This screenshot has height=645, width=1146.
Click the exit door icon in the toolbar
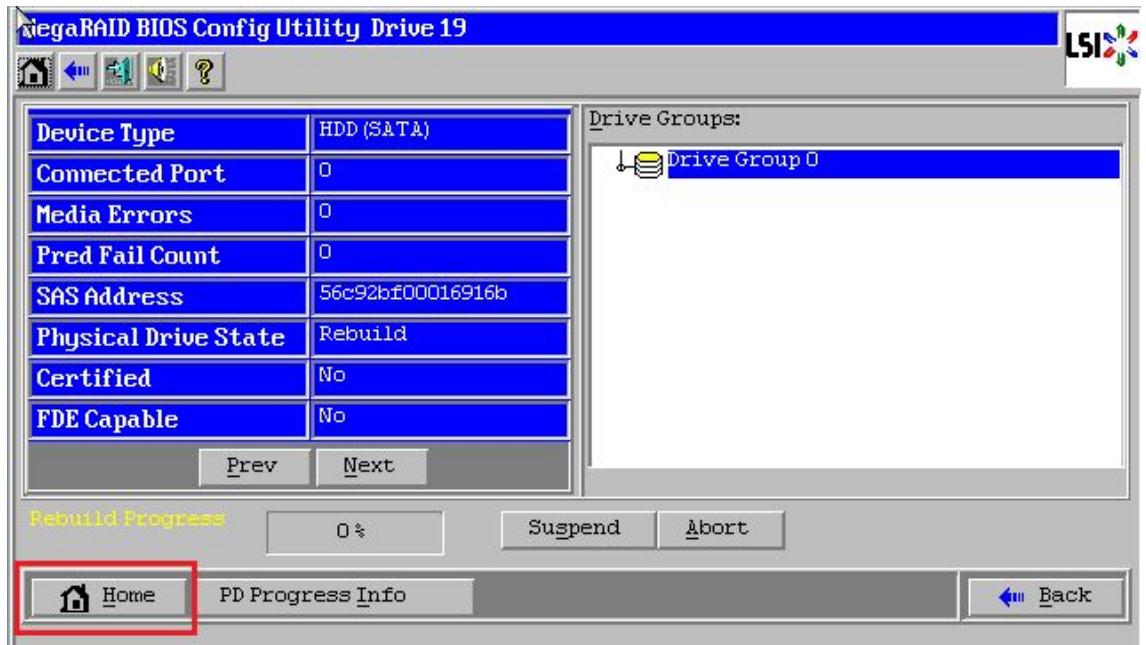[119, 72]
